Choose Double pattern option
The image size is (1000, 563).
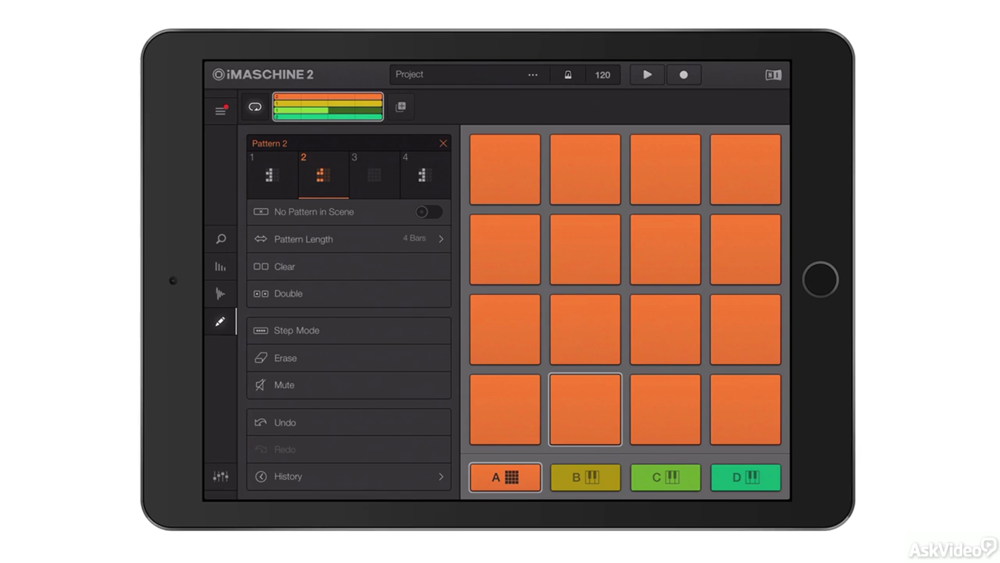click(x=349, y=294)
